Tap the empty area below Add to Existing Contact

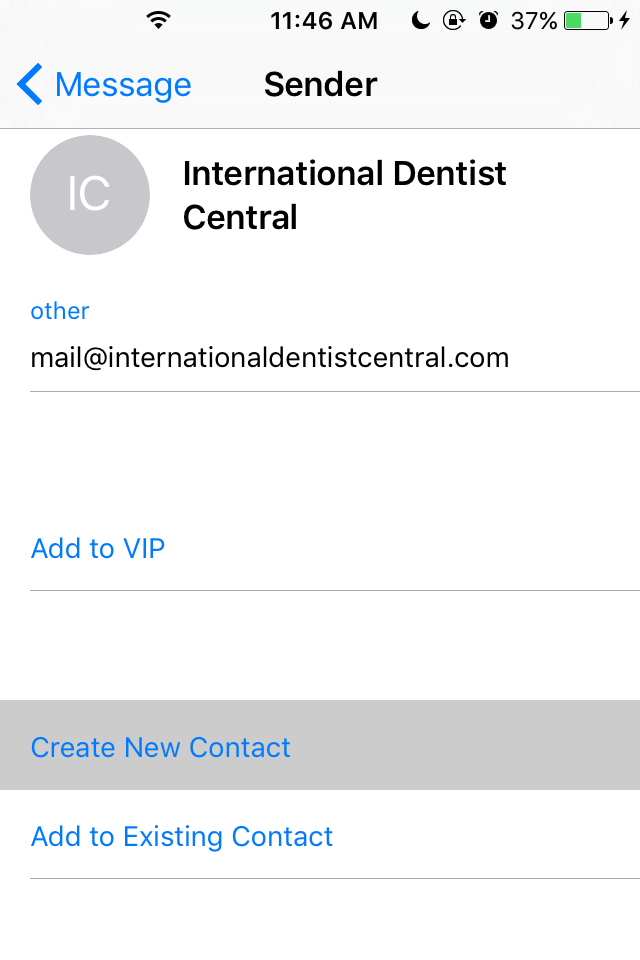tap(320, 920)
